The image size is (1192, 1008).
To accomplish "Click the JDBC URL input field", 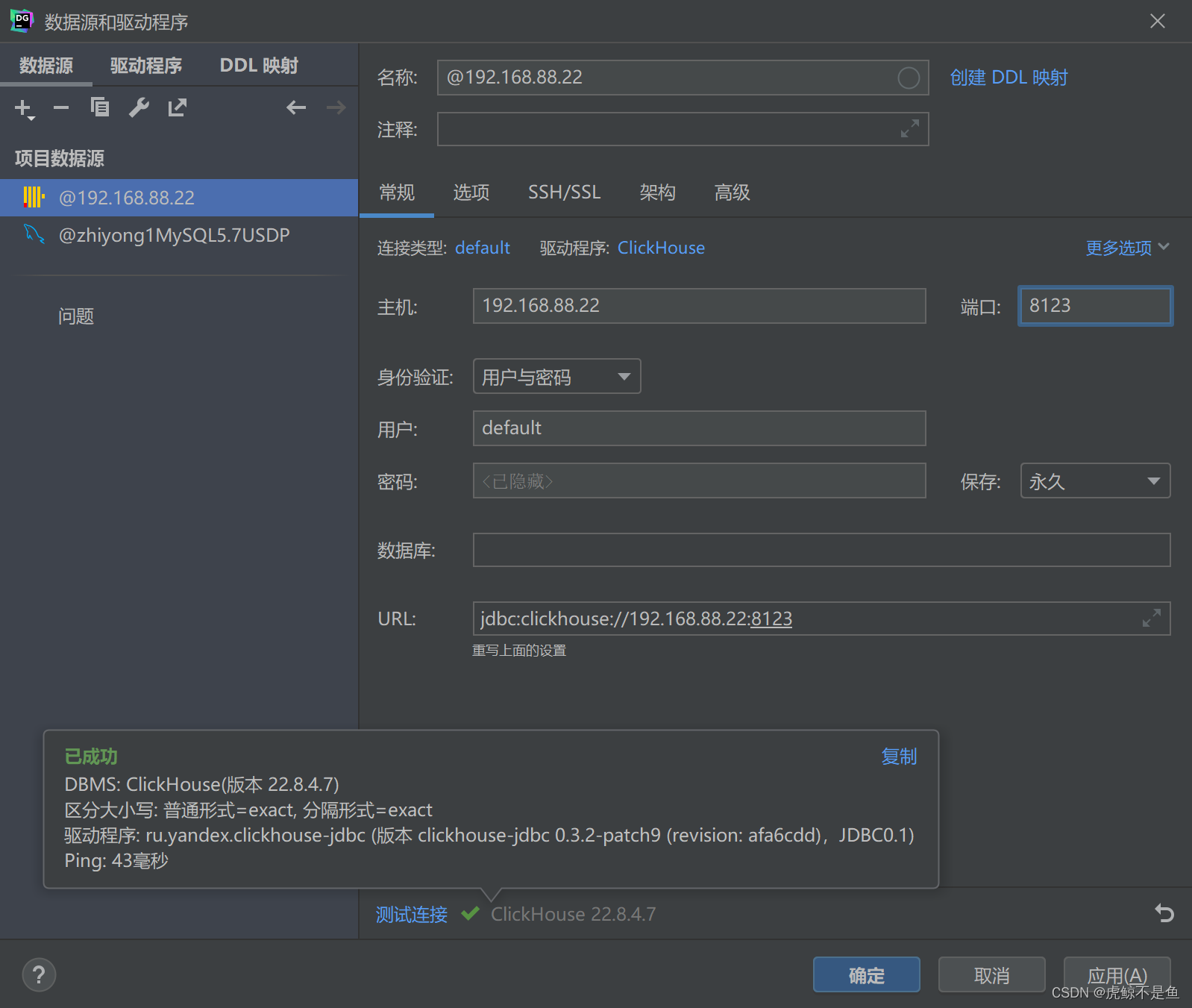I will pos(821,619).
